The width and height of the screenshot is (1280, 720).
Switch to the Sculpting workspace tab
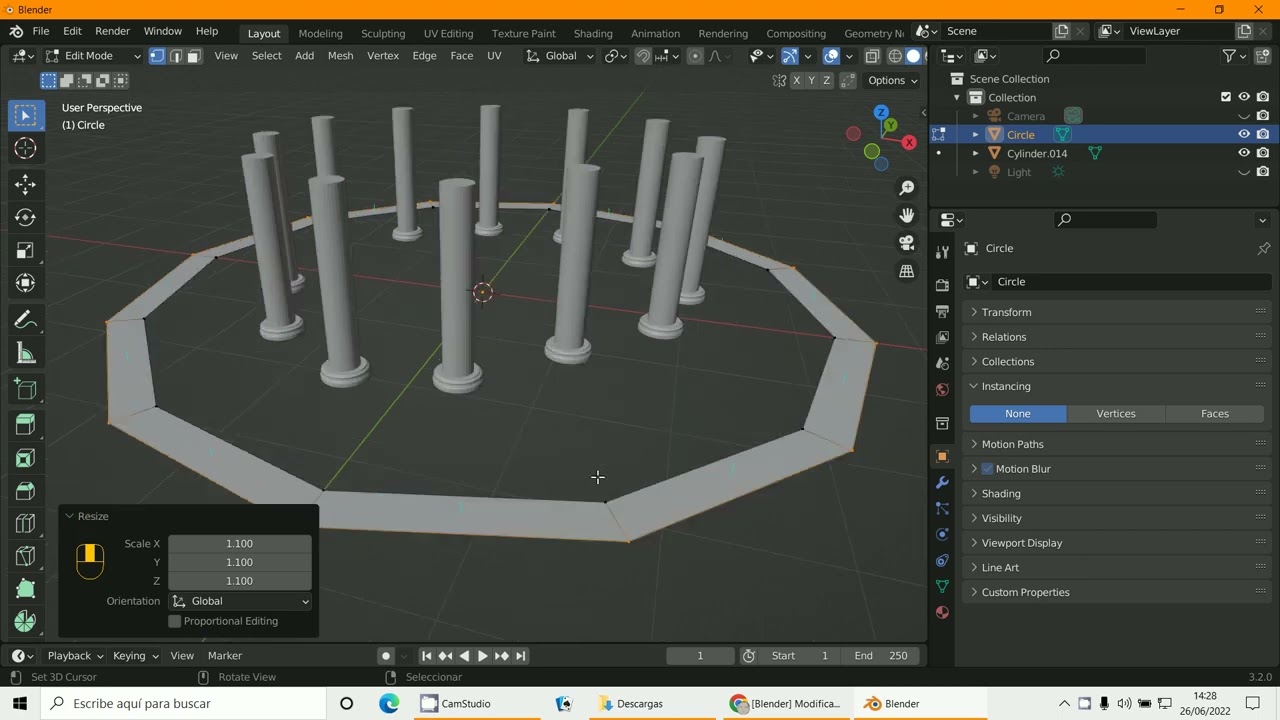[x=383, y=33]
